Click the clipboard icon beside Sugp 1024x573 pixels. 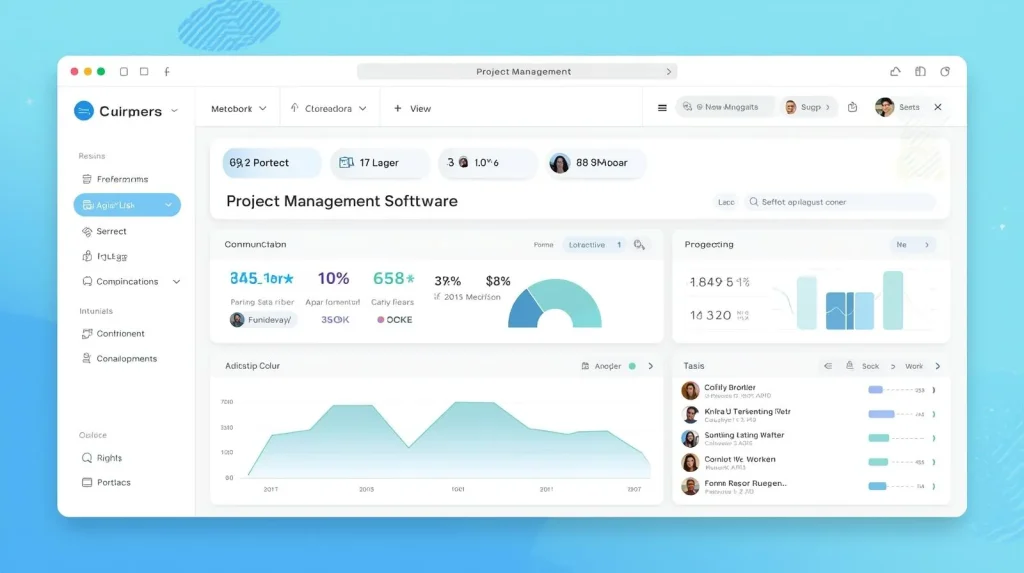click(x=852, y=107)
